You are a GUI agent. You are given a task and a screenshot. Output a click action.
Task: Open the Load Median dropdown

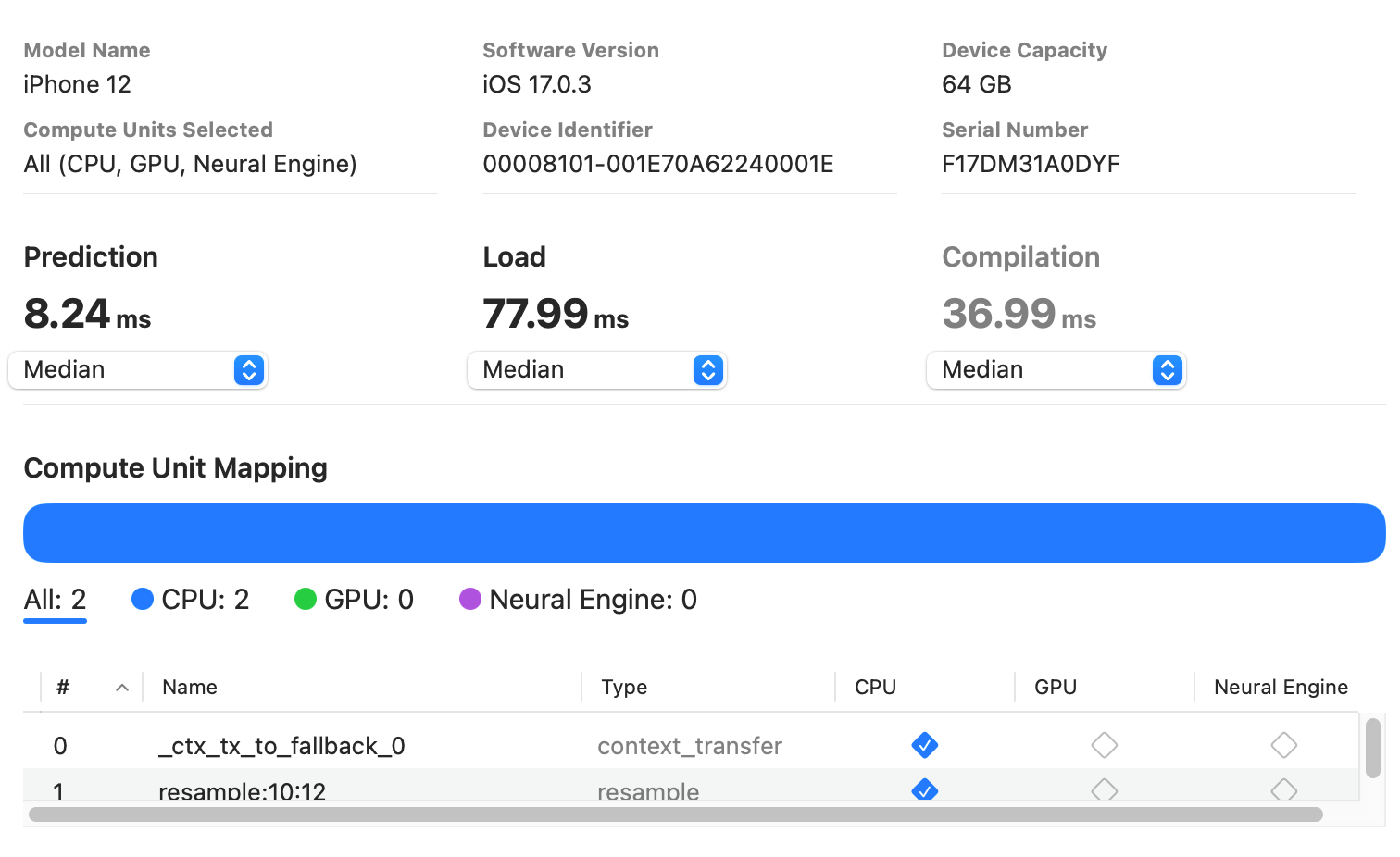(x=596, y=370)
